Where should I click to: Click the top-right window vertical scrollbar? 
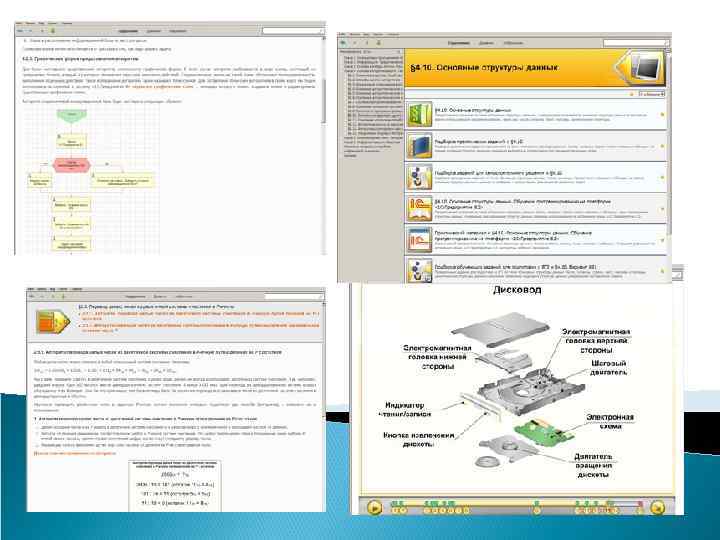point(669,165)
